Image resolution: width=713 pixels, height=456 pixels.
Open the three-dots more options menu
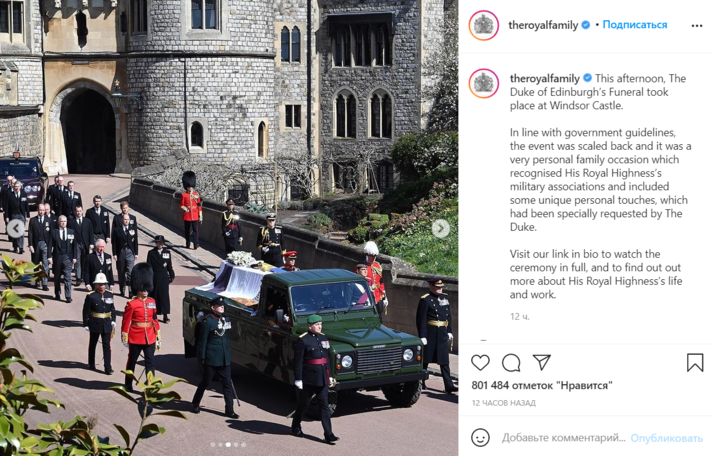point(697,26)
